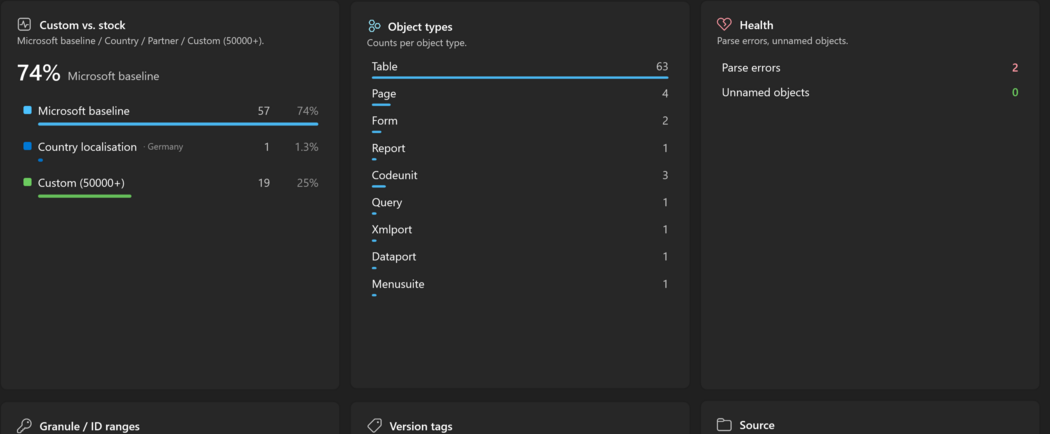Click the Counts per object type subtitle
1050x434 pixels.
tap(417, 43)
